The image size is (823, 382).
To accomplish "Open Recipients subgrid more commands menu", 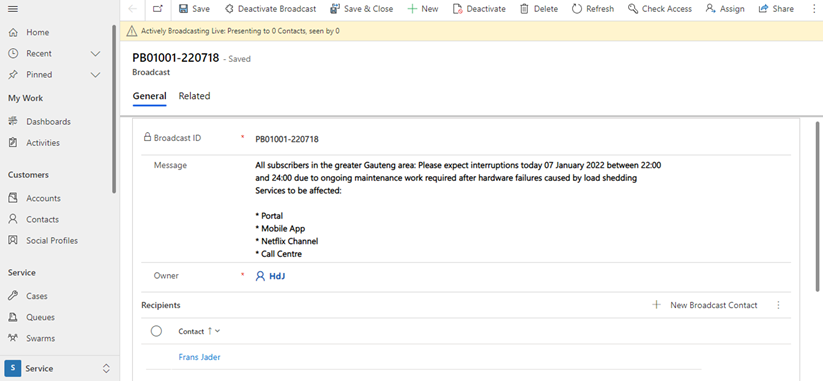I will (778, 305).
